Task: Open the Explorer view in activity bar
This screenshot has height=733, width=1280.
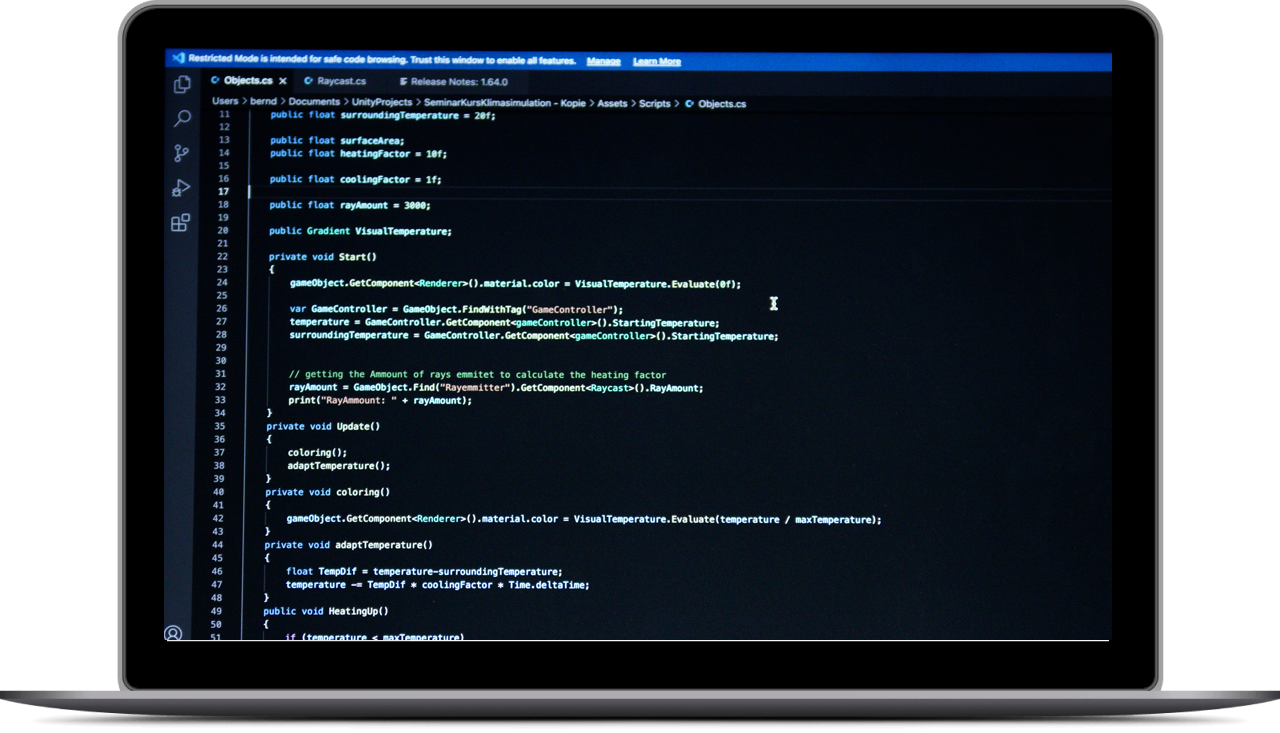Action: coord(182,85)
